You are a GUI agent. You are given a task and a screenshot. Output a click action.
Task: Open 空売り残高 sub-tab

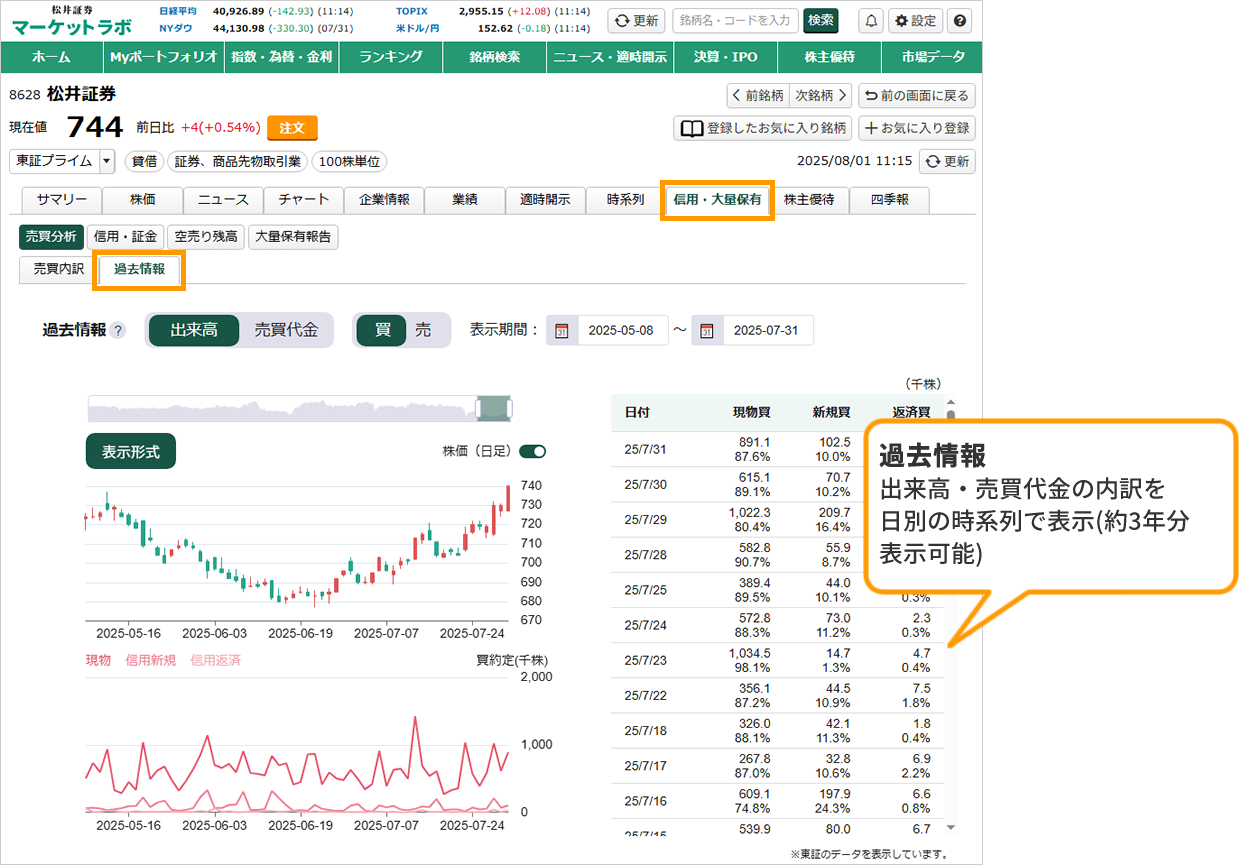pyautogui.click(x=205, y=237)
